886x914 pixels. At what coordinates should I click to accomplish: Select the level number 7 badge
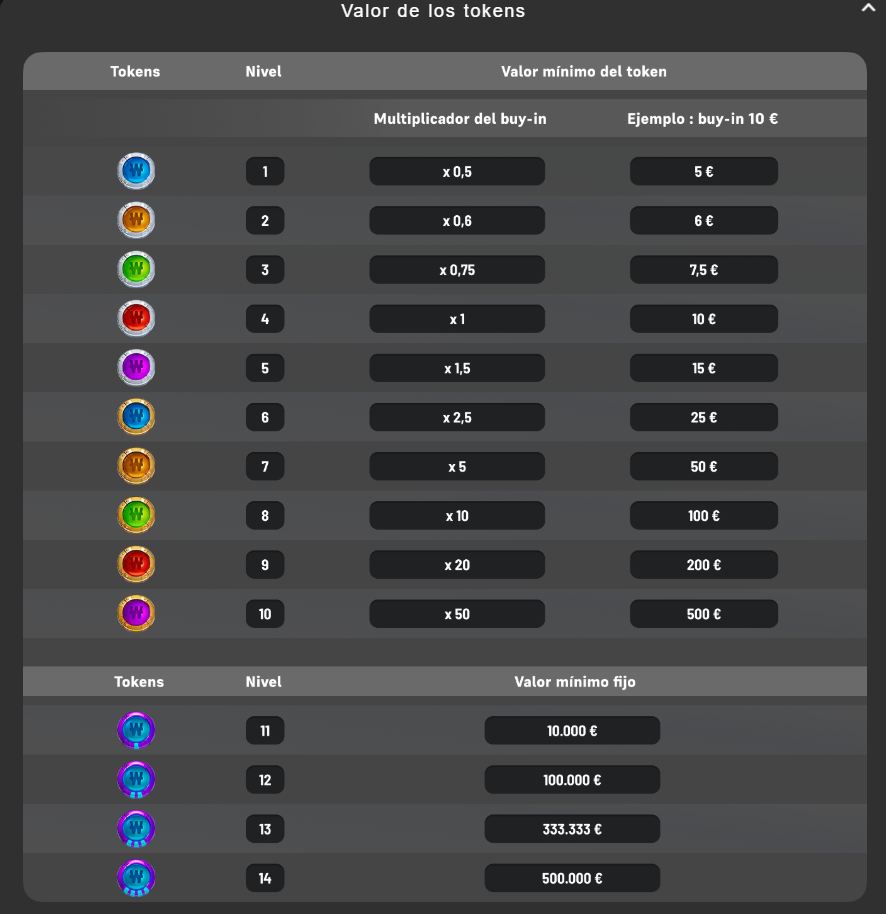pos(265,466)
